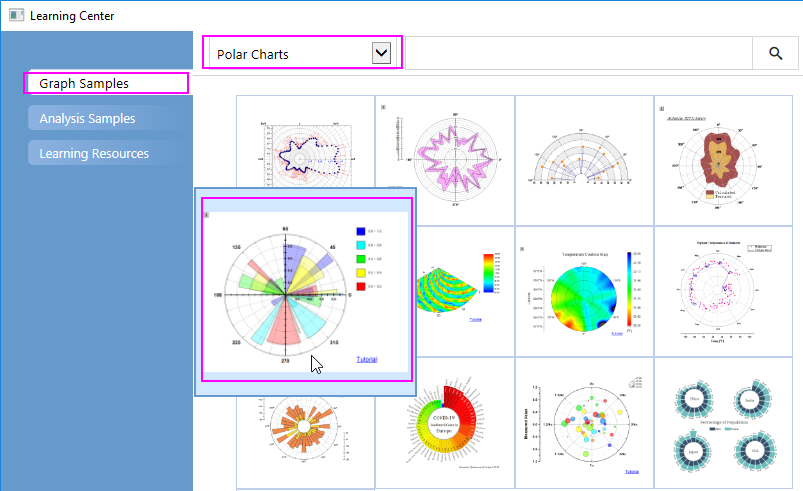This screenshot has width=803, height=491.
Task: Open the Temperature Contour Map thumbnail
Action: (x=584, y=290)
